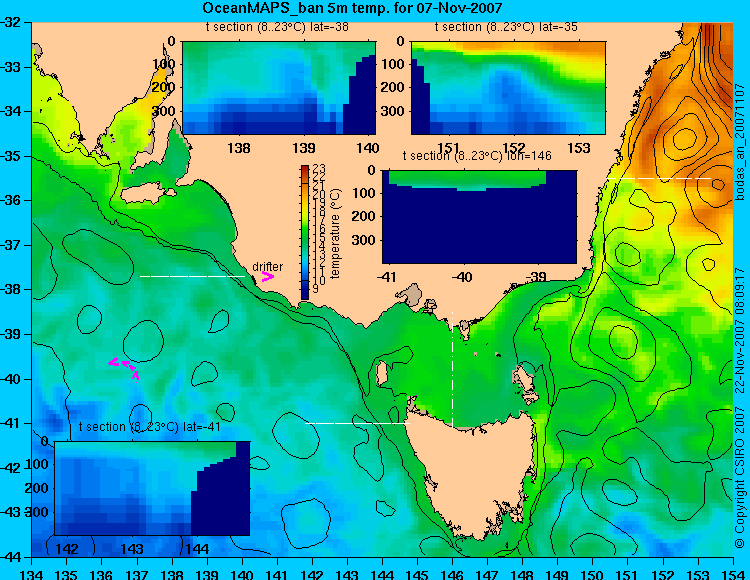Click the 't section (8..23°C) lat=-38' caption
Viewport: 750px width, 580px height.
coord(277,27)
